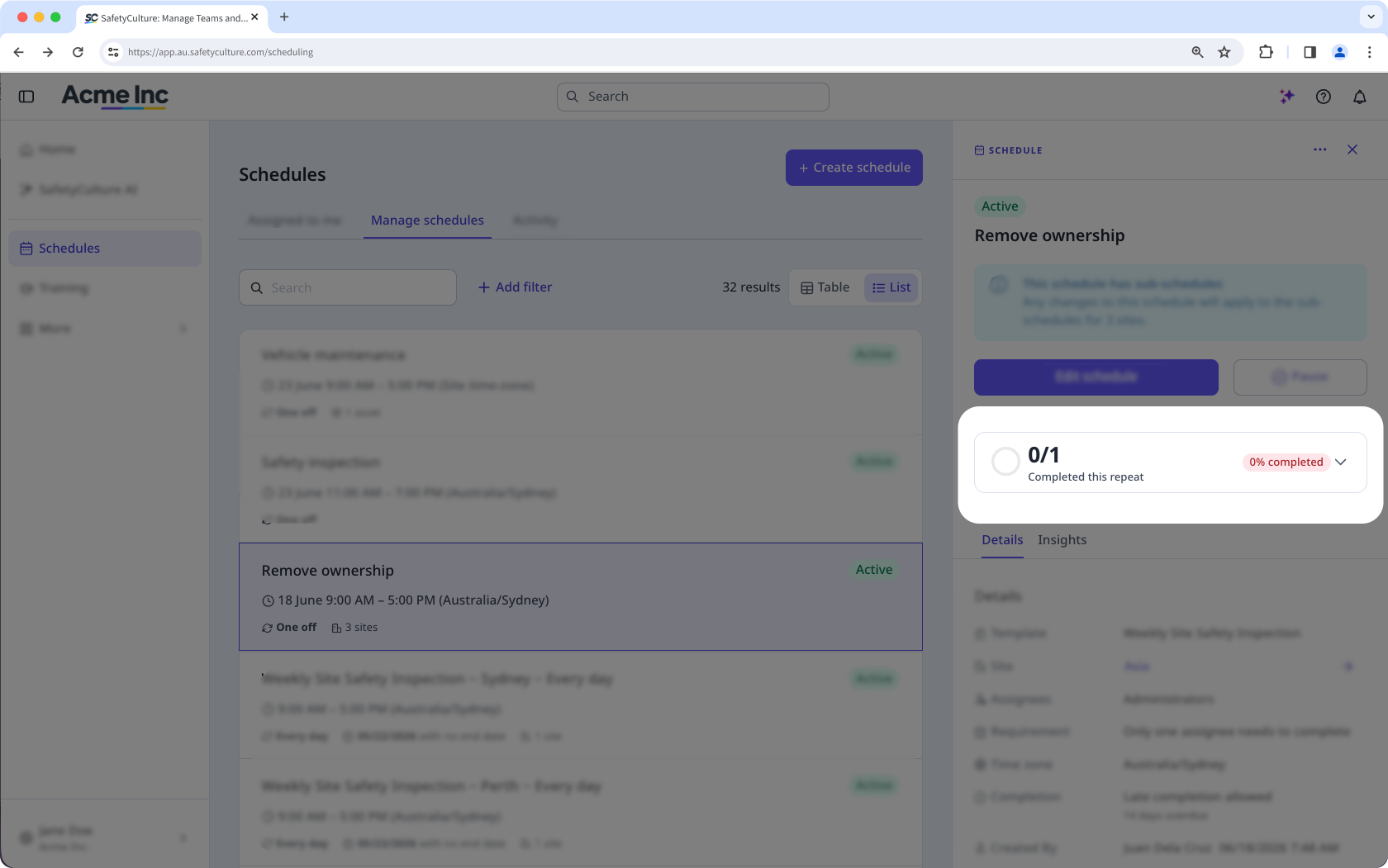Open the Safety inspection schedule row
This screenshot has width=1388, height=868.
pos(581,489)
